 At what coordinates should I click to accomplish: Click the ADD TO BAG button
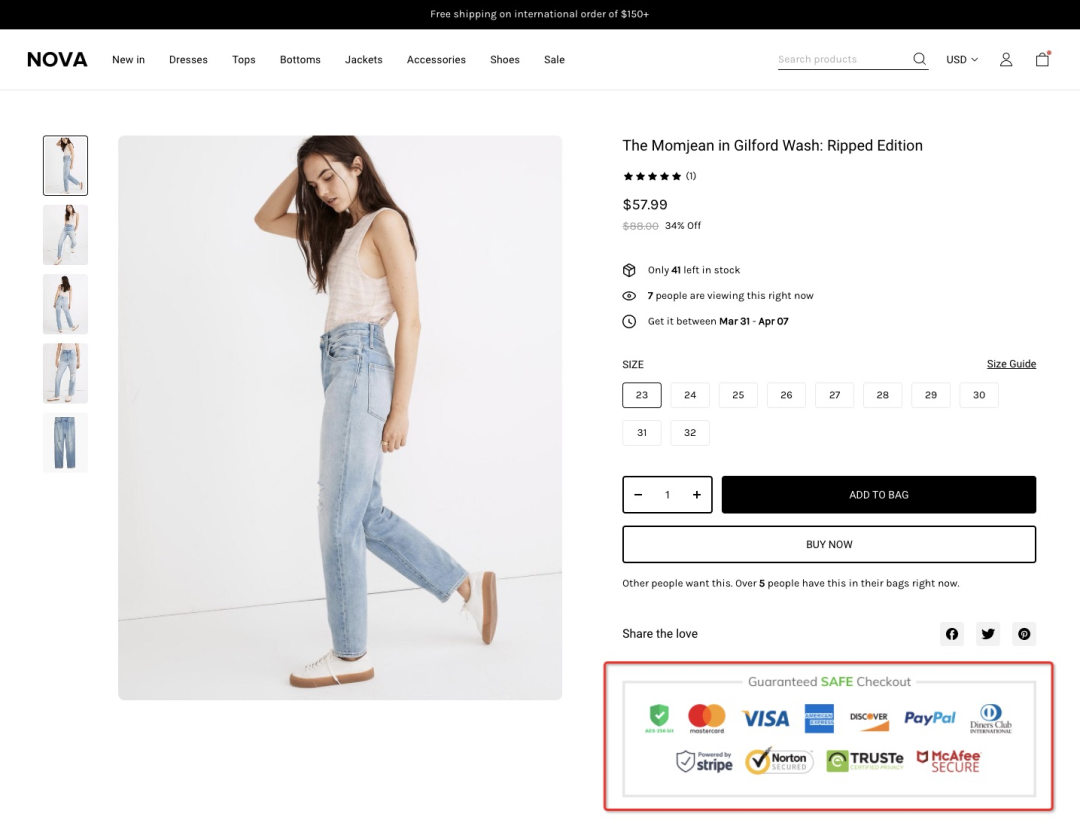879,494
